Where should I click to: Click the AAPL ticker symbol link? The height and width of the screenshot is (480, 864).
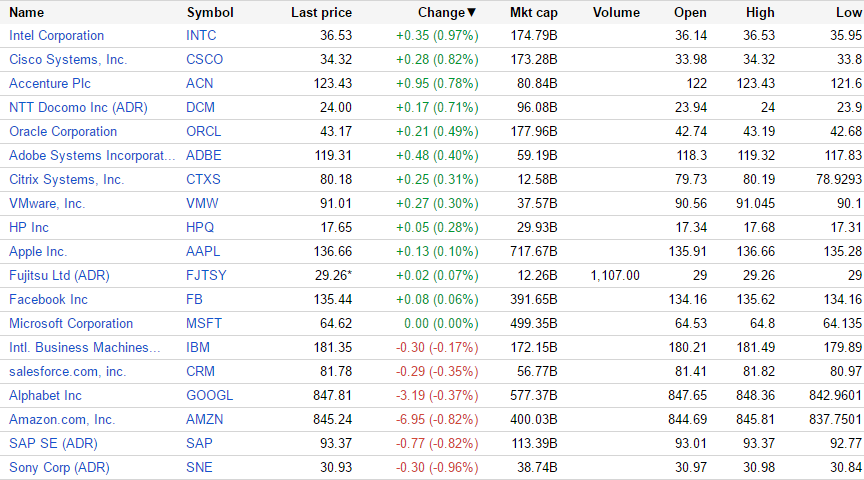(203, 251)
